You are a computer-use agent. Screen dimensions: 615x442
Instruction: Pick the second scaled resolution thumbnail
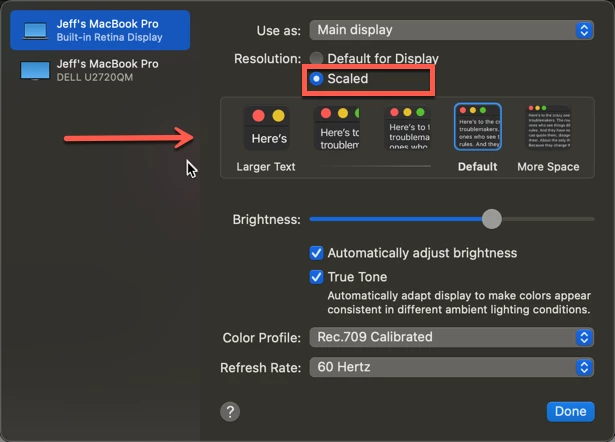337,127
